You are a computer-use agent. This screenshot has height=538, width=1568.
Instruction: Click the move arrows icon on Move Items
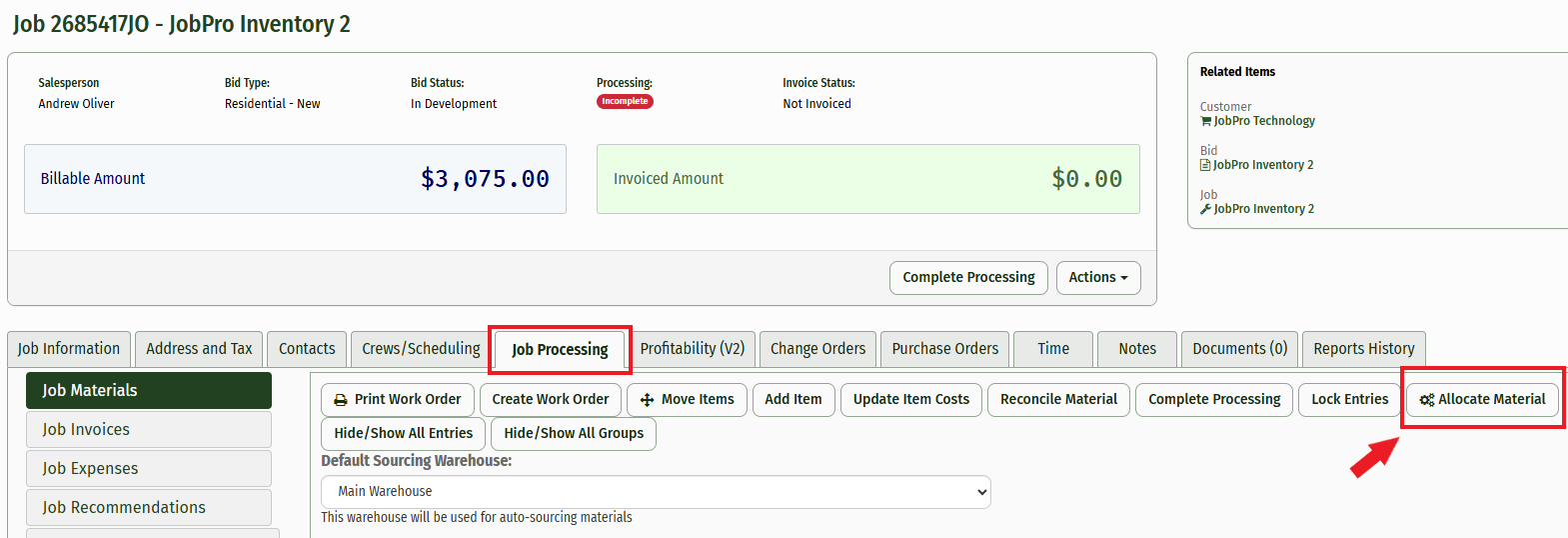[648, 400]
